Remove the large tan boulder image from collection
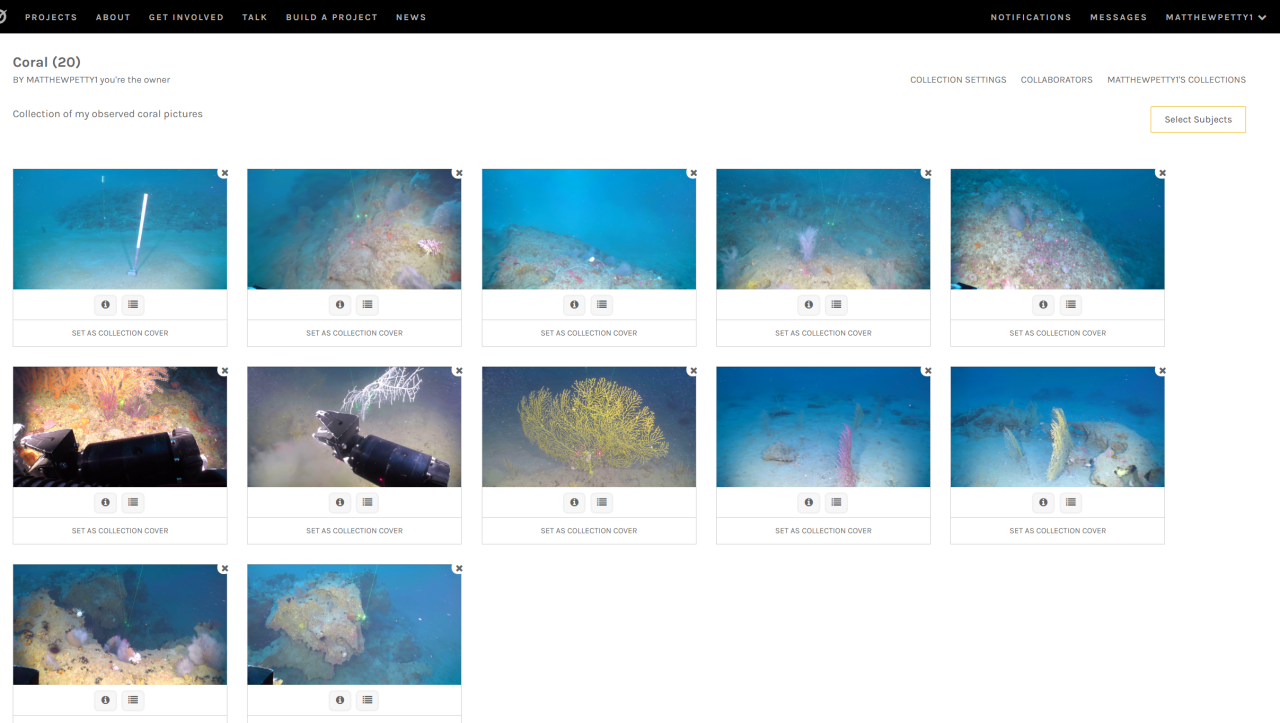The height and width of the screenshot is (723, 1280). [x=459, y=569]
